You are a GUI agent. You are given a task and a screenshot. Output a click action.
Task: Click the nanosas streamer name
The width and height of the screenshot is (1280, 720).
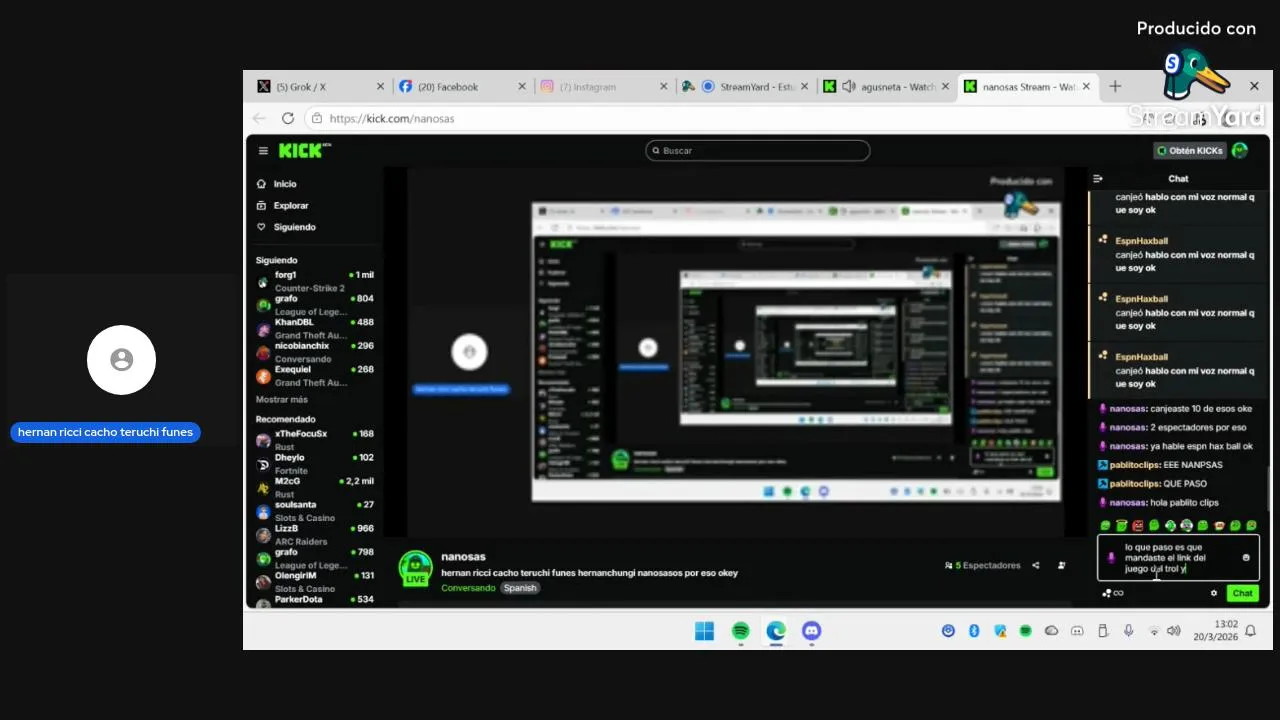pyautogui.click(x=463, y=557)
